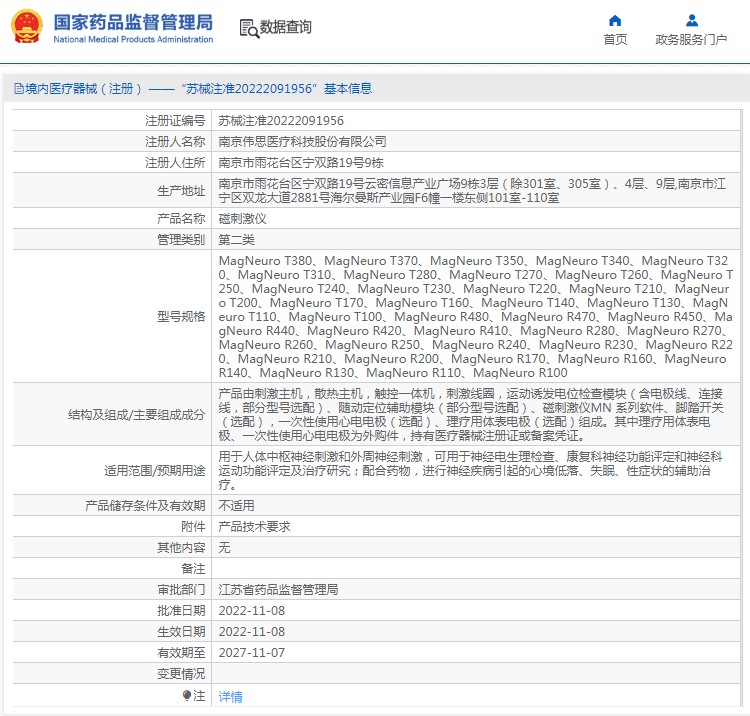Click 南京伟思医疗科技股份有限公司 registrant name
750x716 pixels.
coord(302,142)
